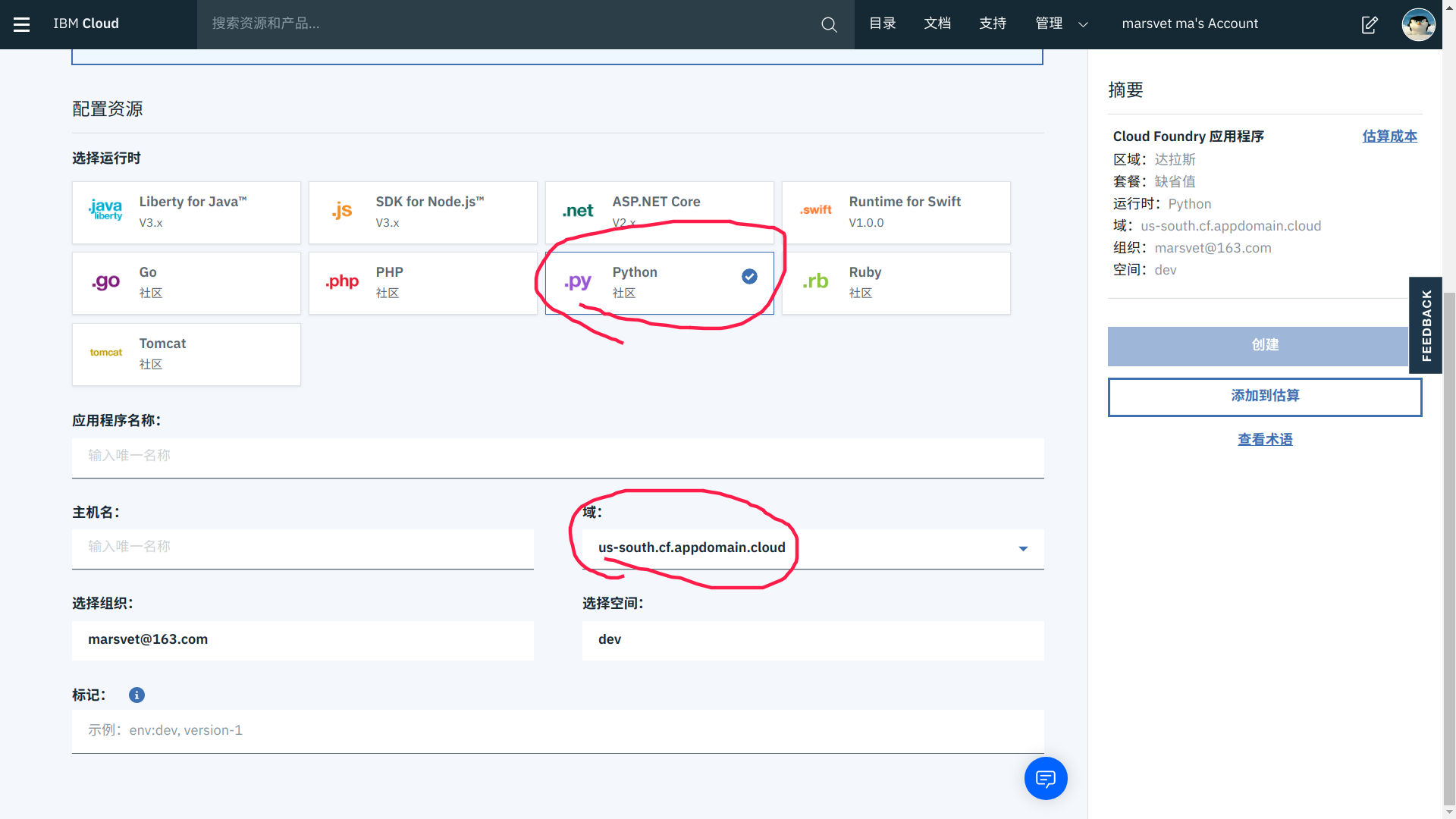Open the 估算成本 estimate cost link

tap(1389, 136)
